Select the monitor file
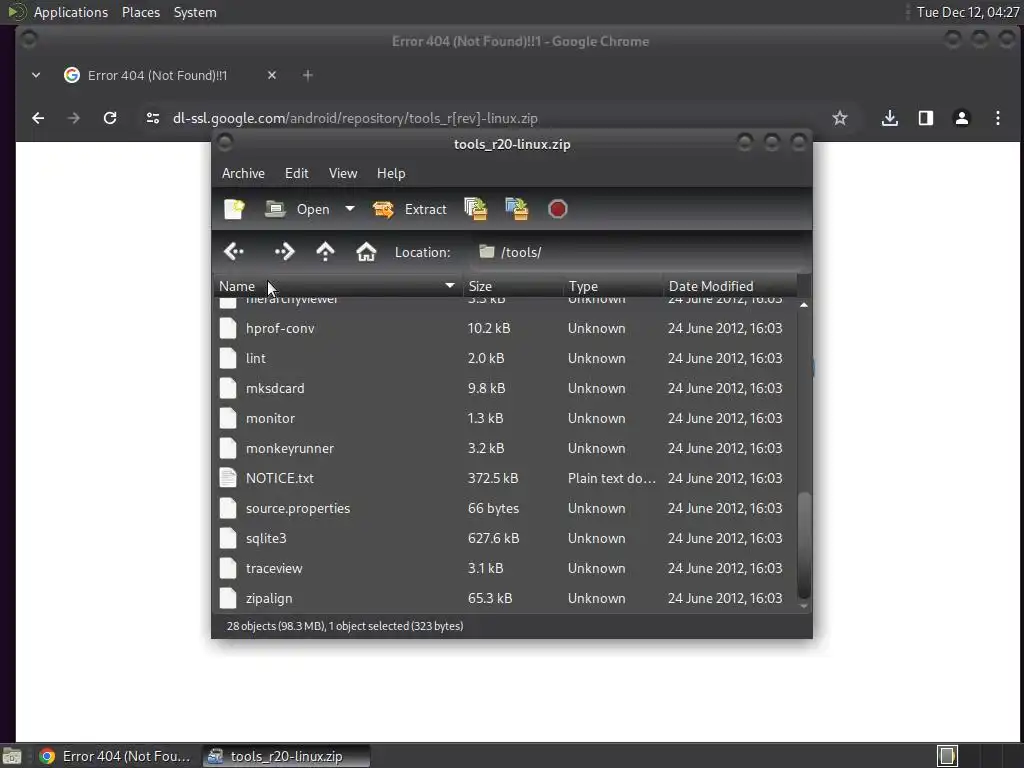Viewport: 1024px width, 768px height. [504, 418]
